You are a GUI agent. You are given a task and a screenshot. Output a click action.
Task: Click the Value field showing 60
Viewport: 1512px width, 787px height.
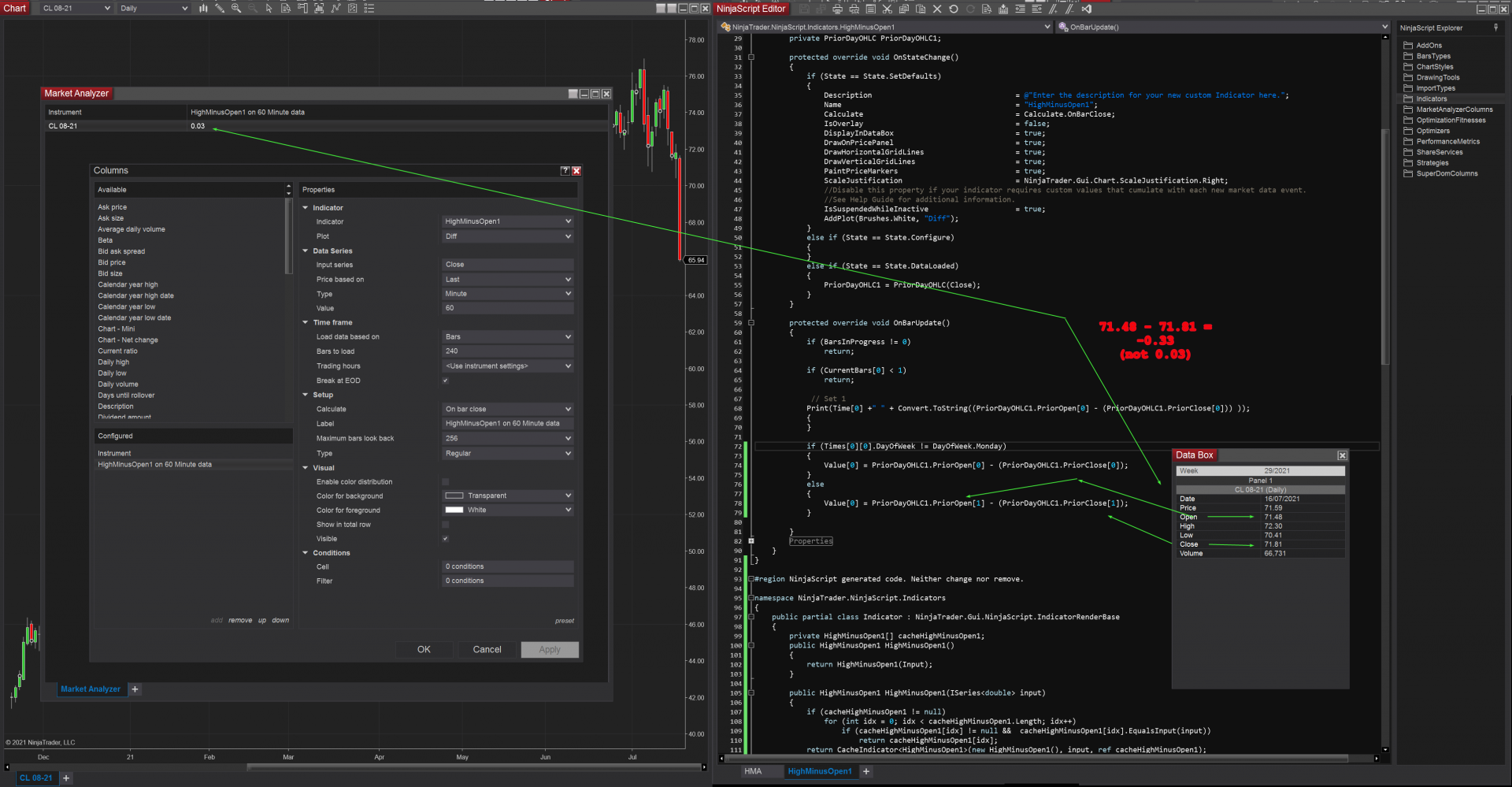point(508,309)
